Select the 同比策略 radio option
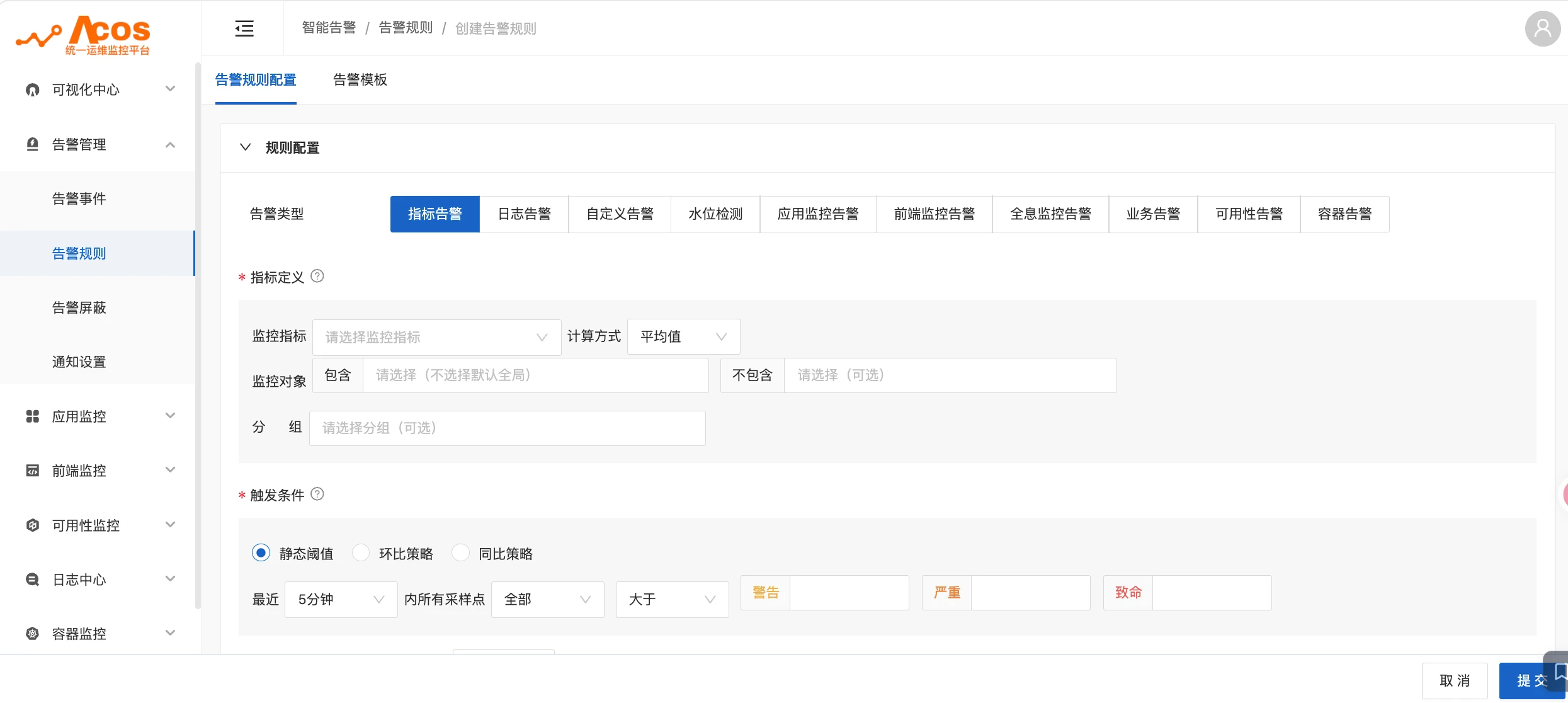This screenshot has width=1568, height=703. [x=460, y=552]
